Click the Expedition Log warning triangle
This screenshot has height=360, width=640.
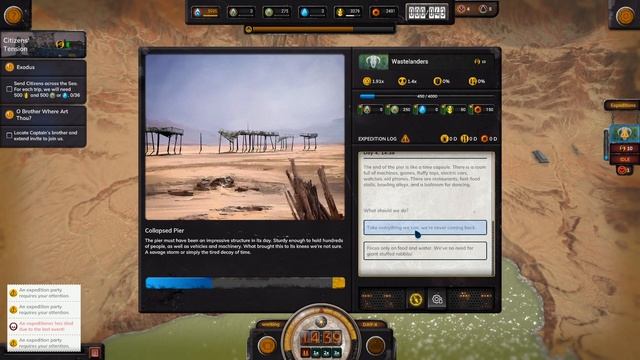(x=405, y=139)
